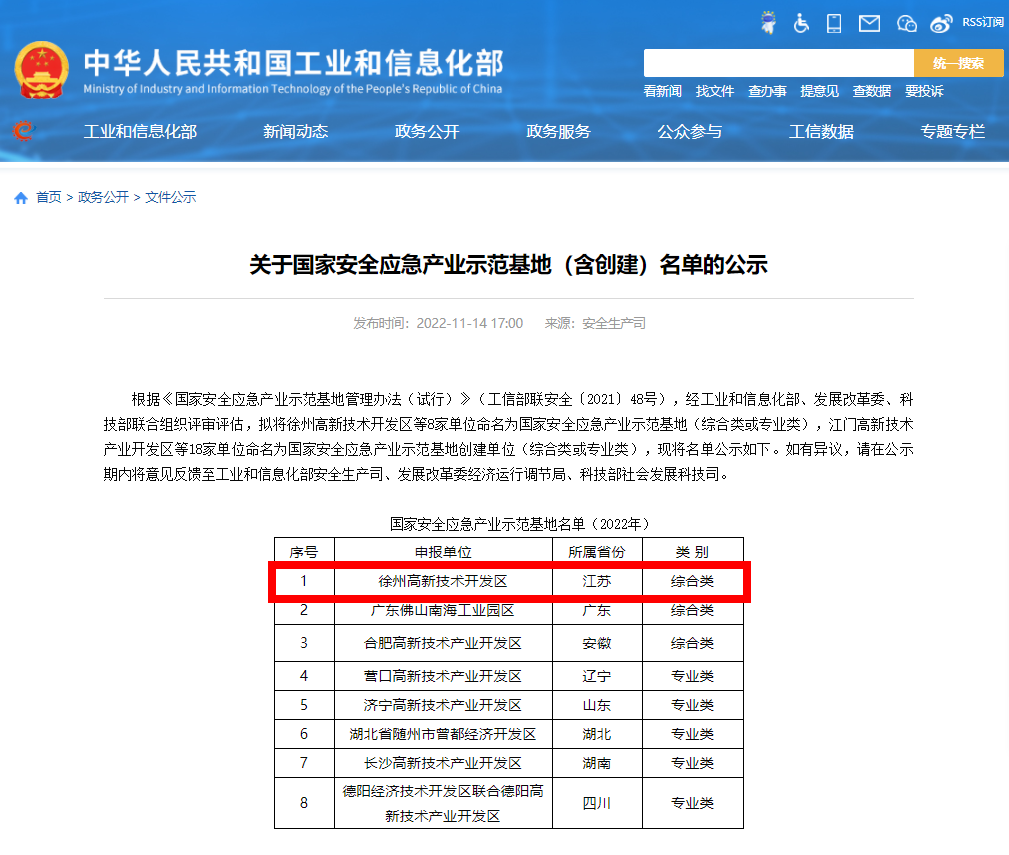Open the 查数据 quick link
This screenshot has width=1009, height=855.
pos(871,91)
